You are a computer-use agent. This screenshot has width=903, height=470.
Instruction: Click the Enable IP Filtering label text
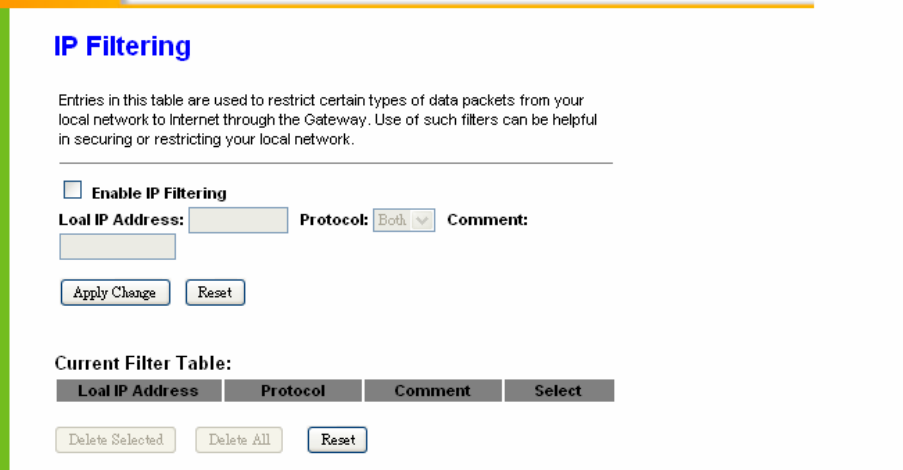159,193
